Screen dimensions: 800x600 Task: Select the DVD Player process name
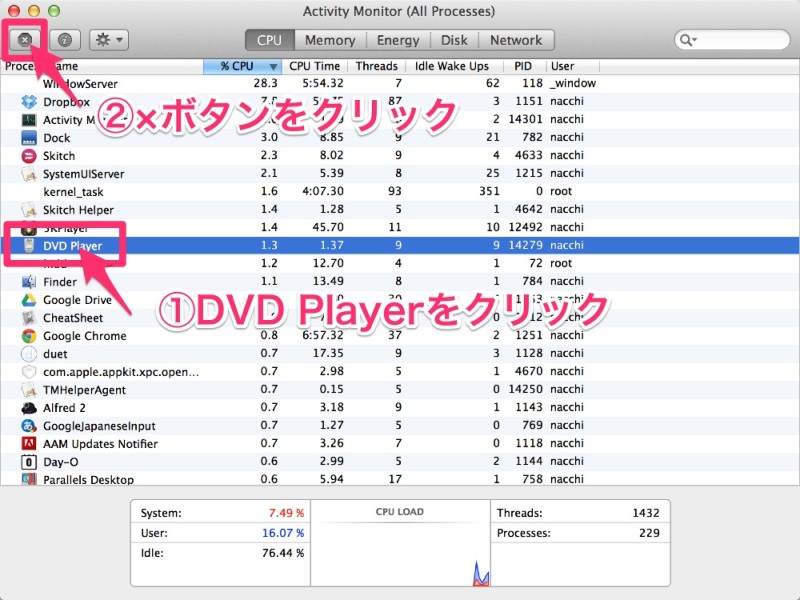coord(72,245)
